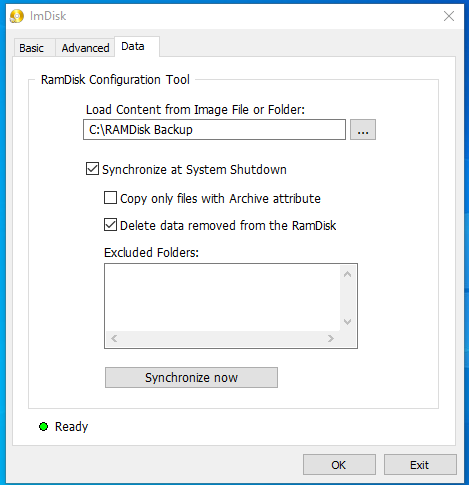
Task: Click the Exit button
Action: pos(420,465)
